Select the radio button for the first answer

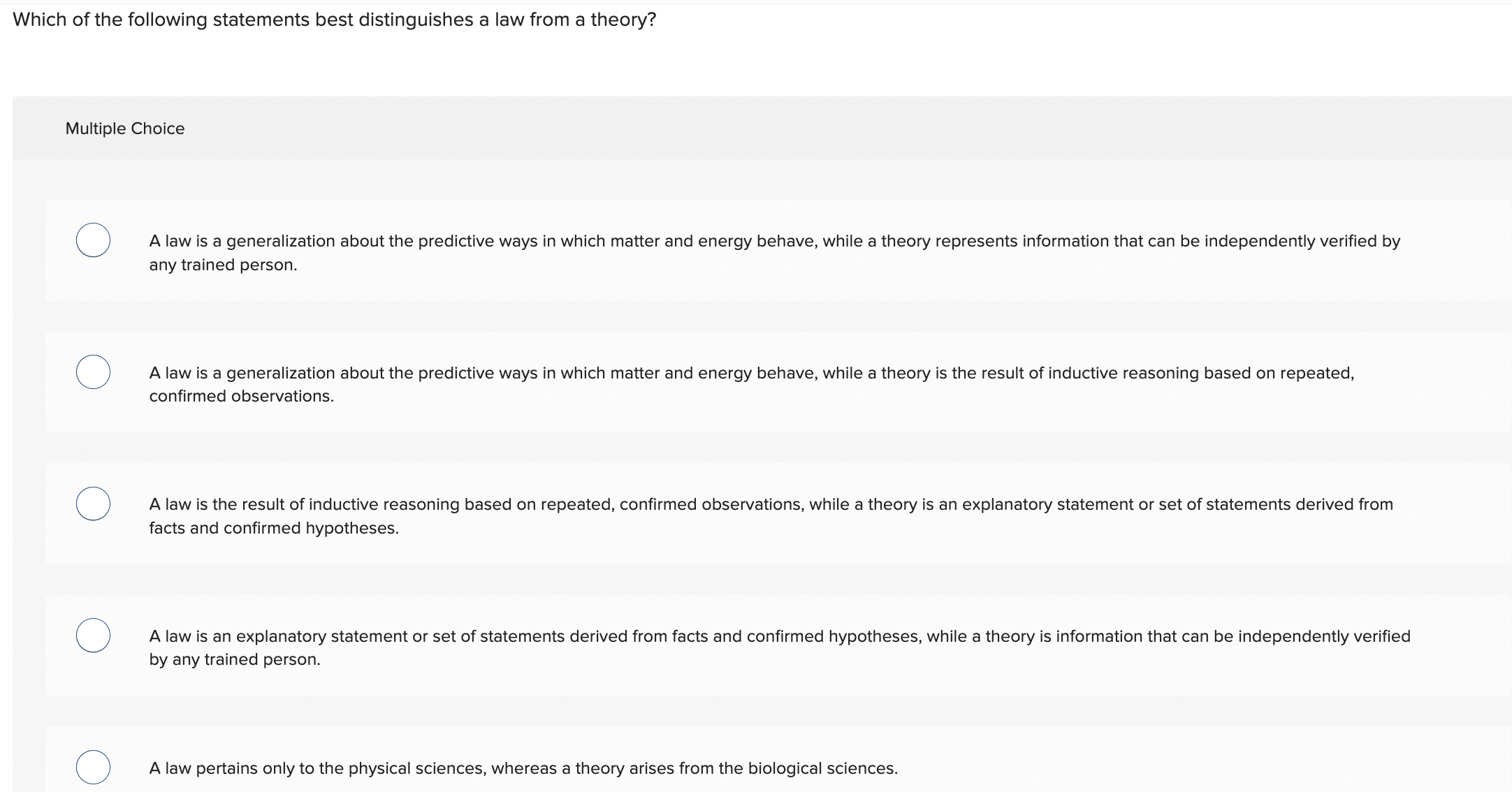(x=94, y=240)
